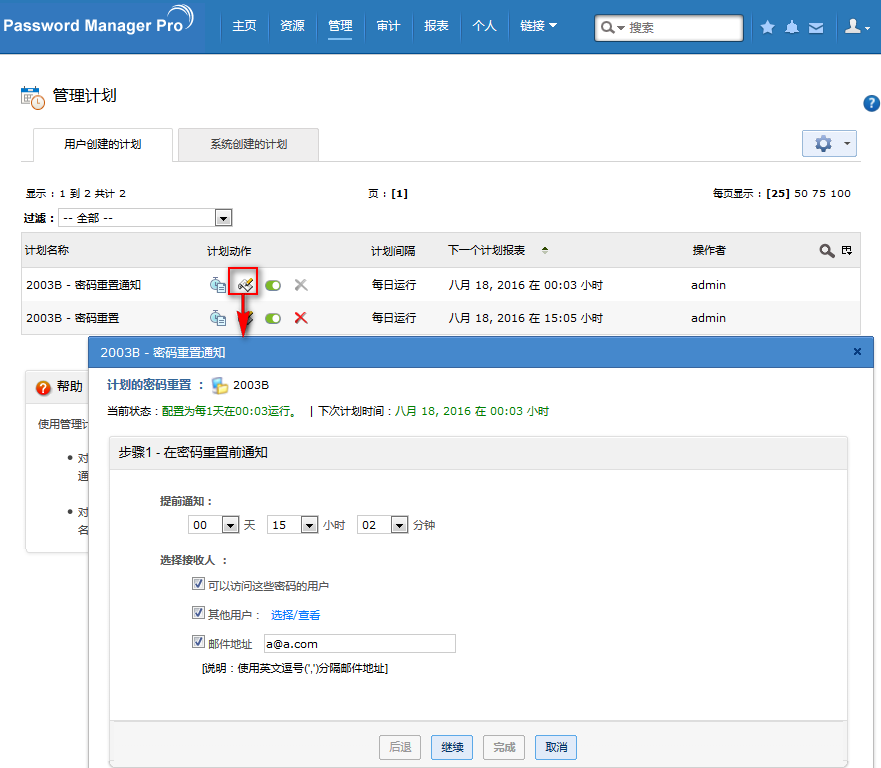Switch to 系统创建的计划 tab
Viewport: 881px width, 768px height.
248,144
